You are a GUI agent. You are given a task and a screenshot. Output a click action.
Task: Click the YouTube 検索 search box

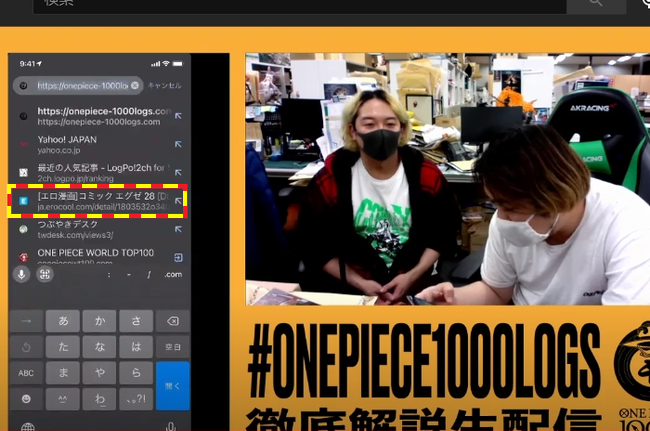tap(300, 6)
